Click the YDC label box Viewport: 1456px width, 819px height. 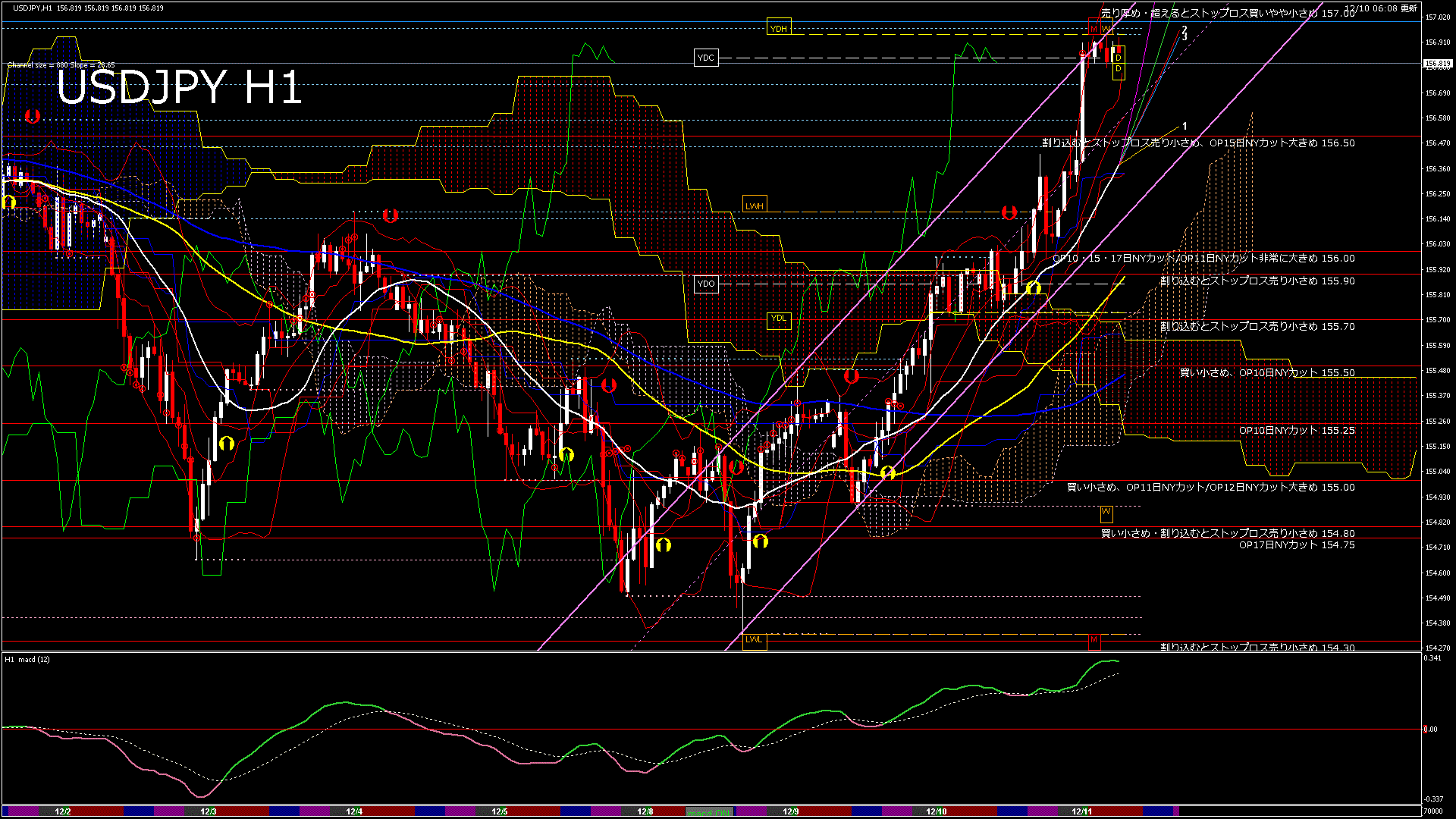coord(705,57)
